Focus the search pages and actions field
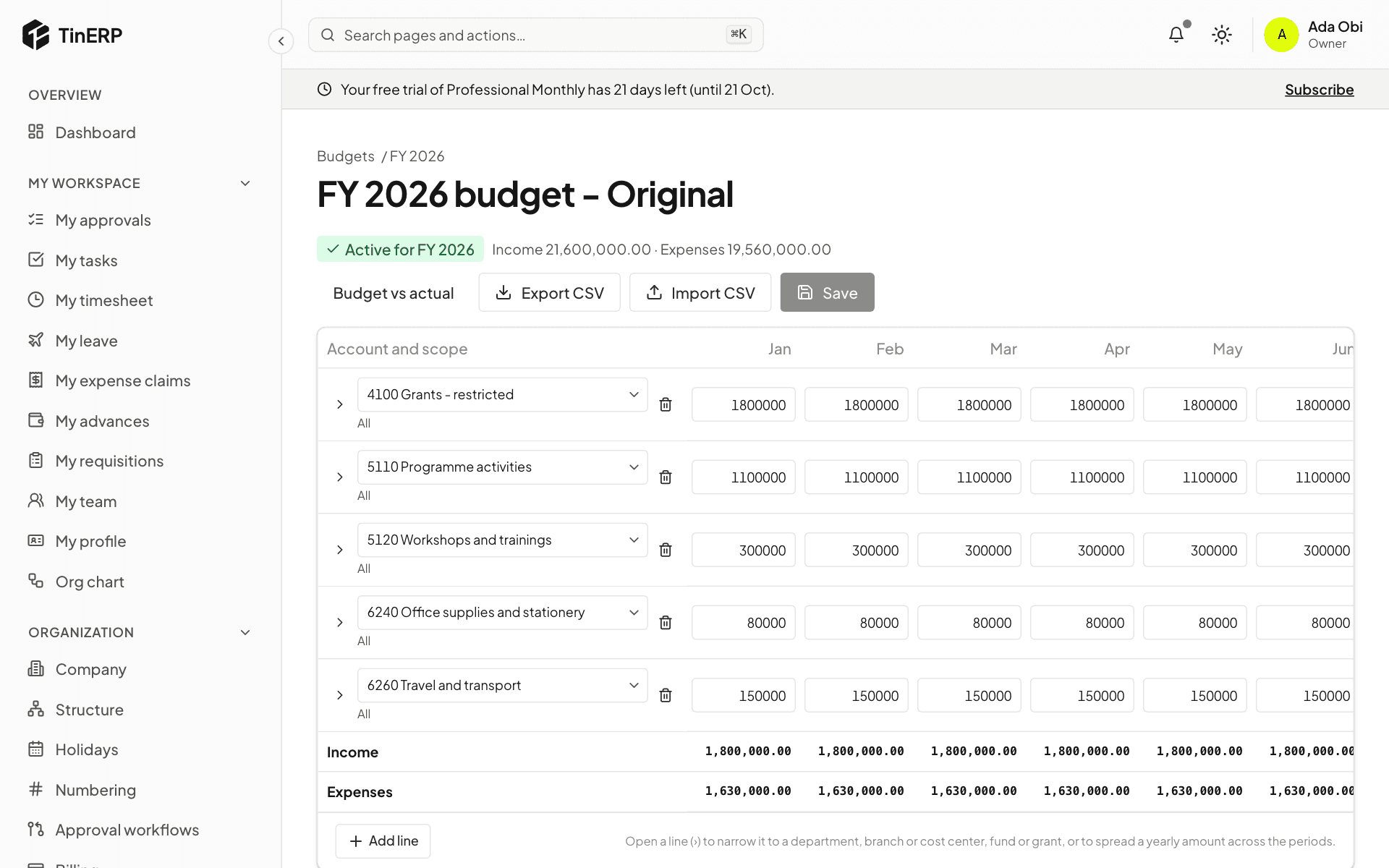Screen dimensions: 1389x868 (535, 35)
